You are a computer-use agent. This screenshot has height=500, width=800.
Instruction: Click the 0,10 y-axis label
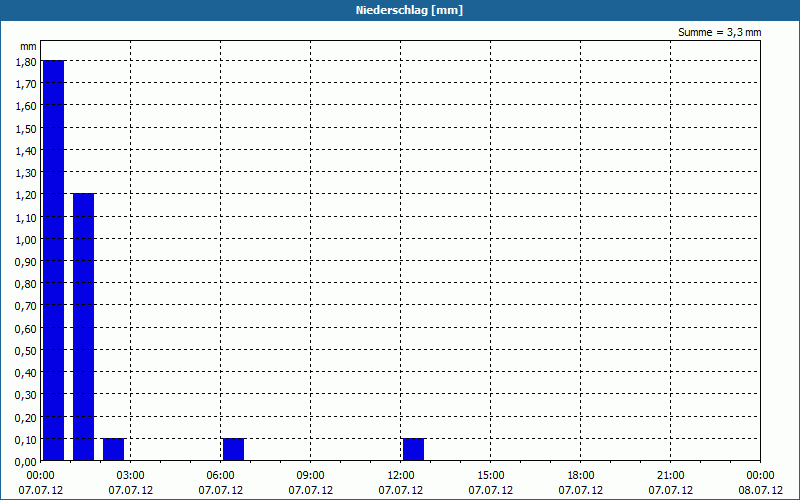pyautogui.click(x=26, y=439)
